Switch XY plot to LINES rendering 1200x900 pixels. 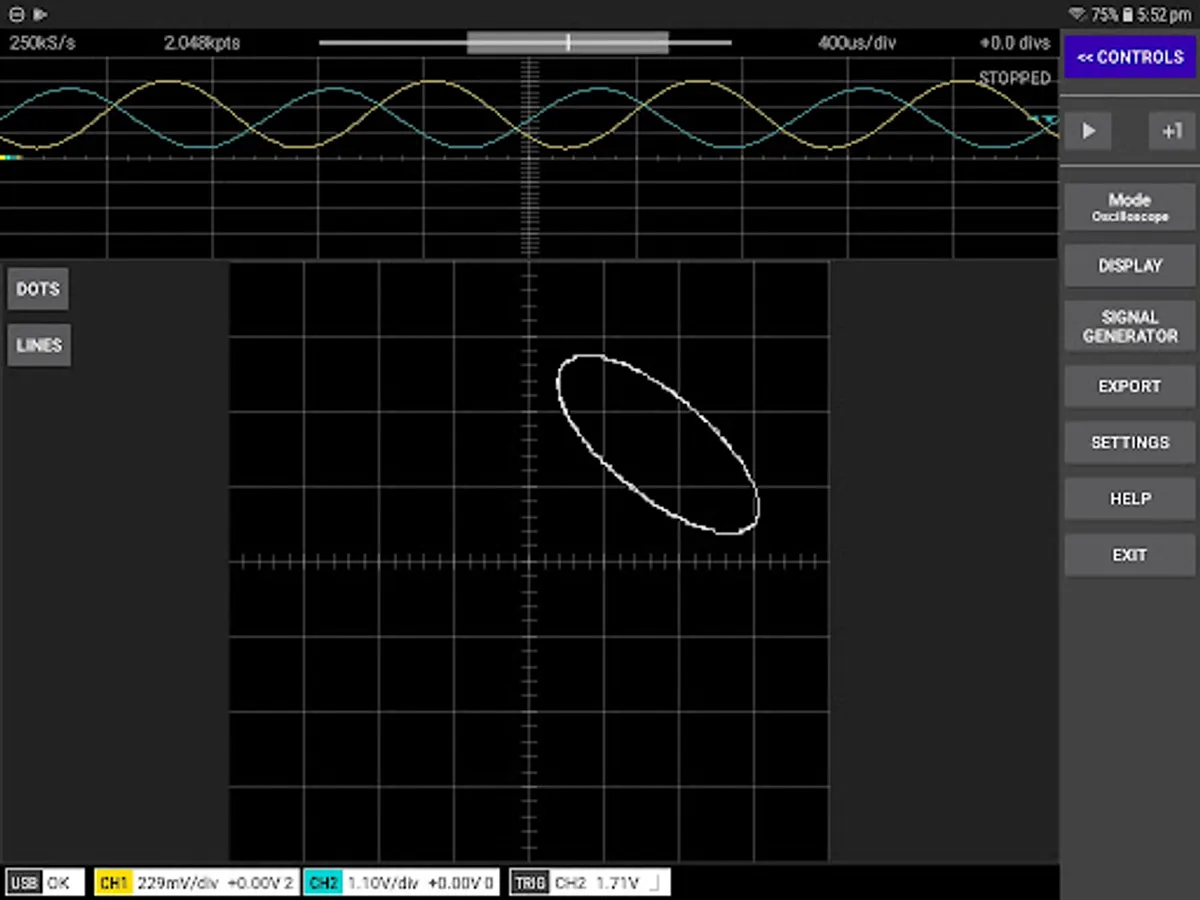point(39,345)
